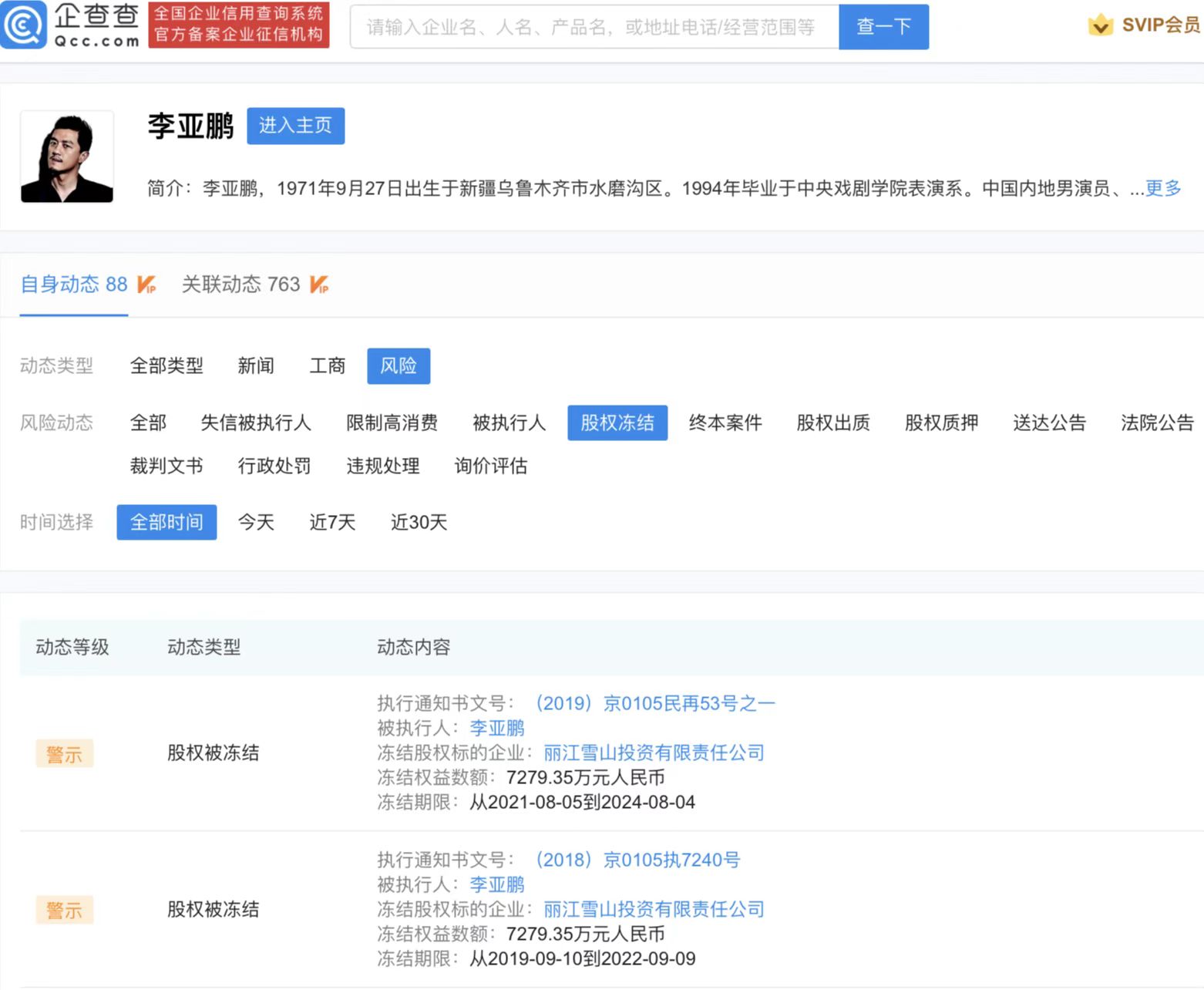Select 新闻 dynamic type filter

[x=256, y=365]
